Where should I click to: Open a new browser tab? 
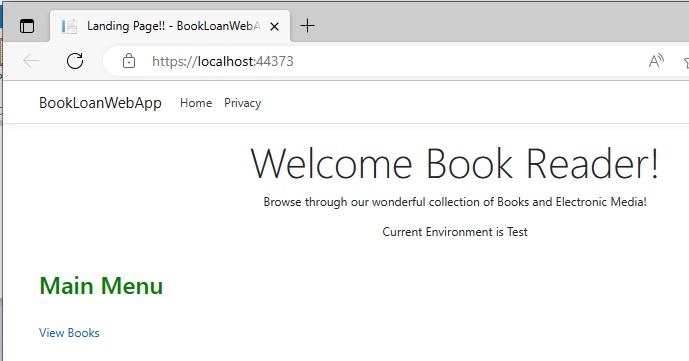pos(307,26)
